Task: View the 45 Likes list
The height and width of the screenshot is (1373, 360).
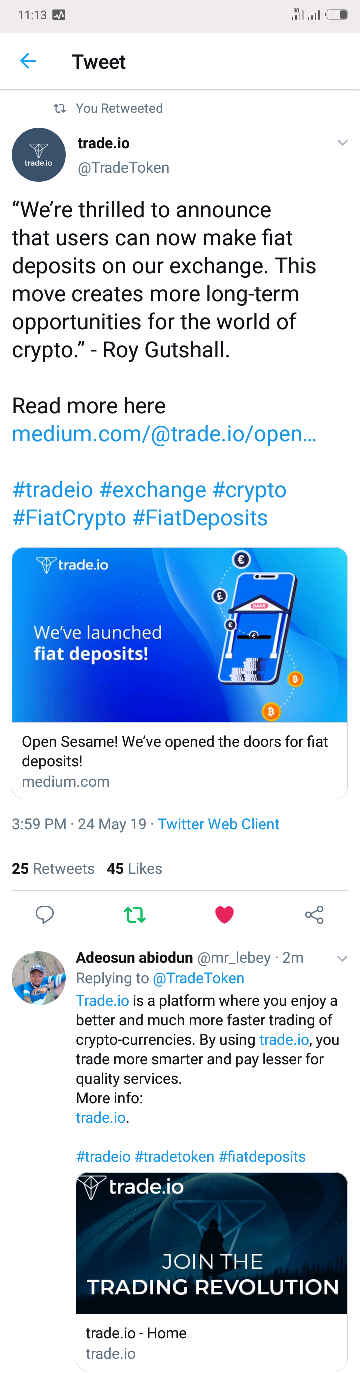Action: [x=134, y=868]
